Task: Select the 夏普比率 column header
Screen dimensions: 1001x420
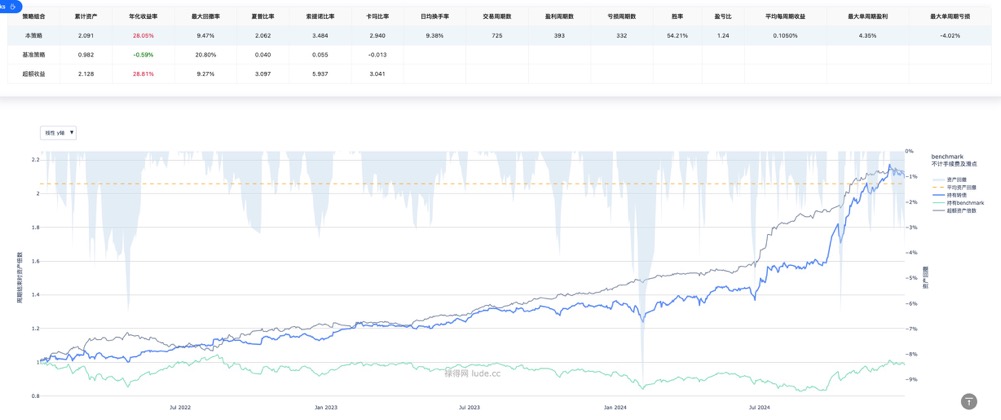Action: pyautogui.click(x=263, y=17)
